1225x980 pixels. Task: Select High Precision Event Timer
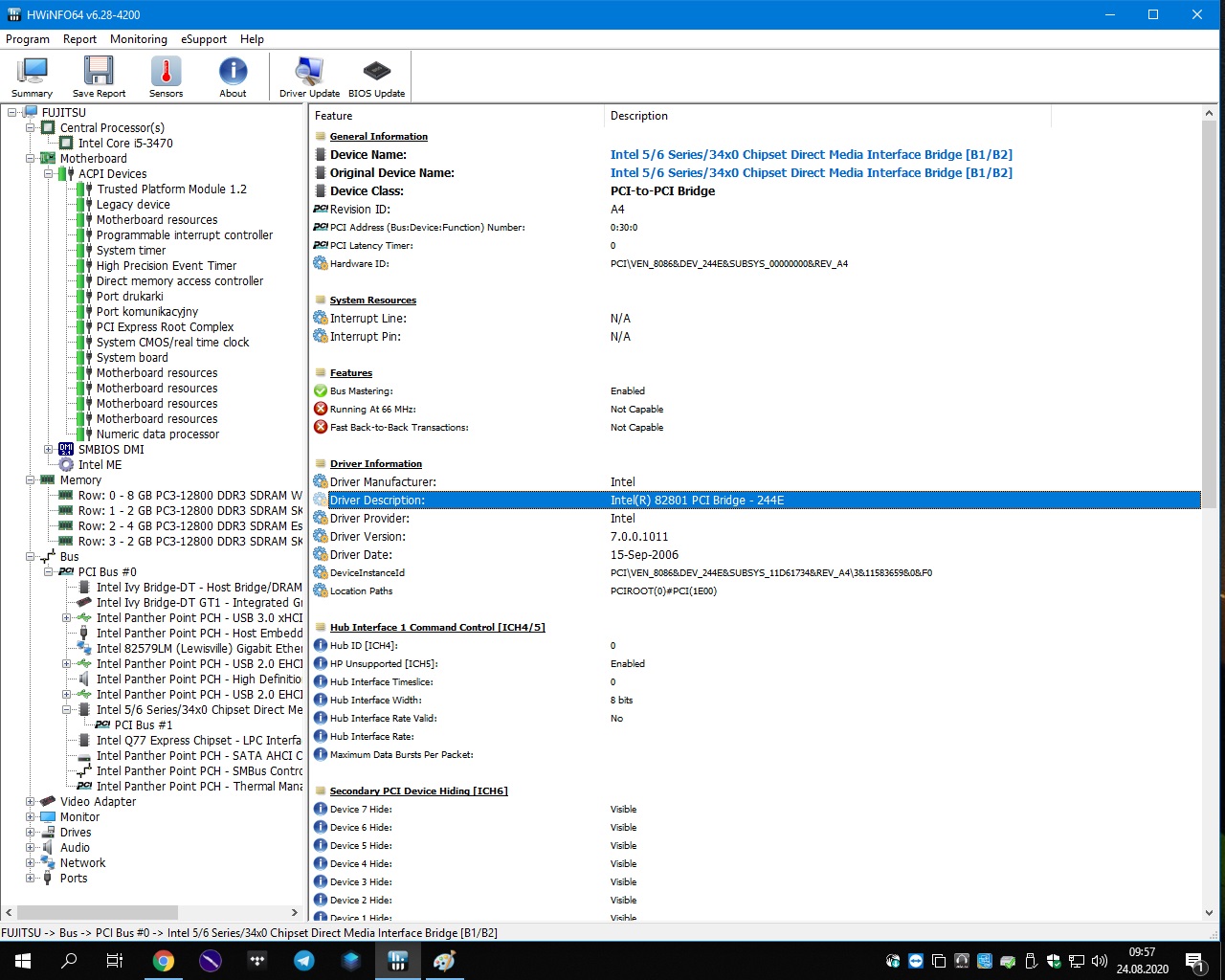(x=167, y=266)
